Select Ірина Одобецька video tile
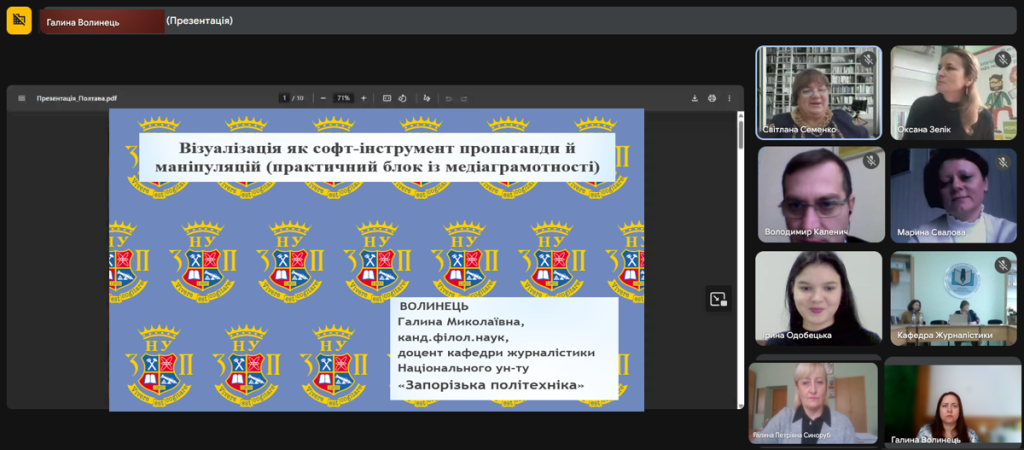The image size is (1024, 450). tap(818, 297)
